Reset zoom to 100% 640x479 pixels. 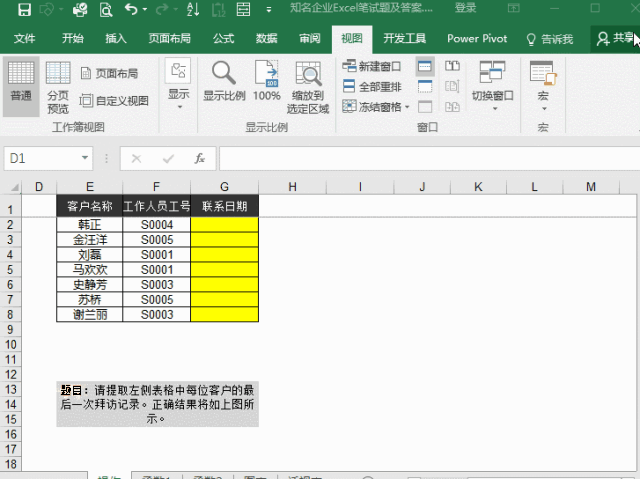[x=267, y=81]
